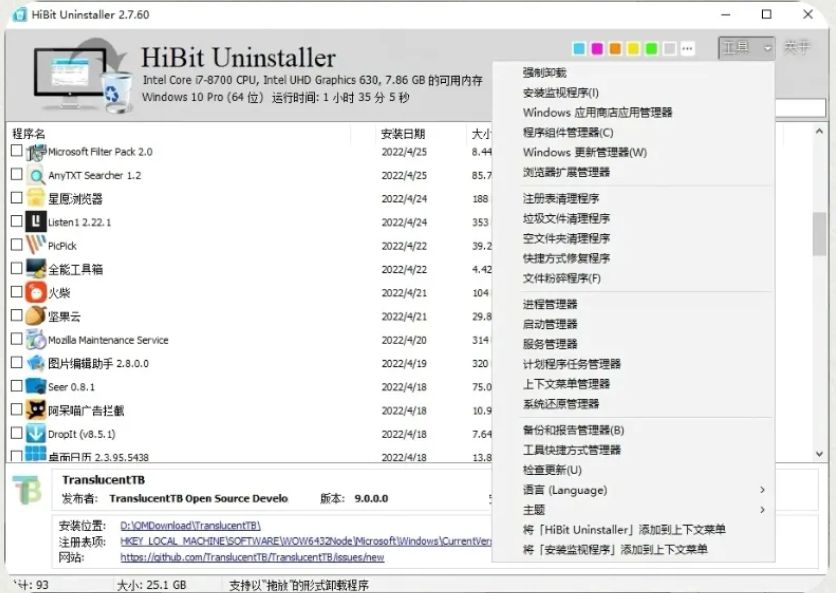Sort the list by 程序名 column header
Image resolution: width=836 pixels, height=593 pixels.
[x=29, y=133]
